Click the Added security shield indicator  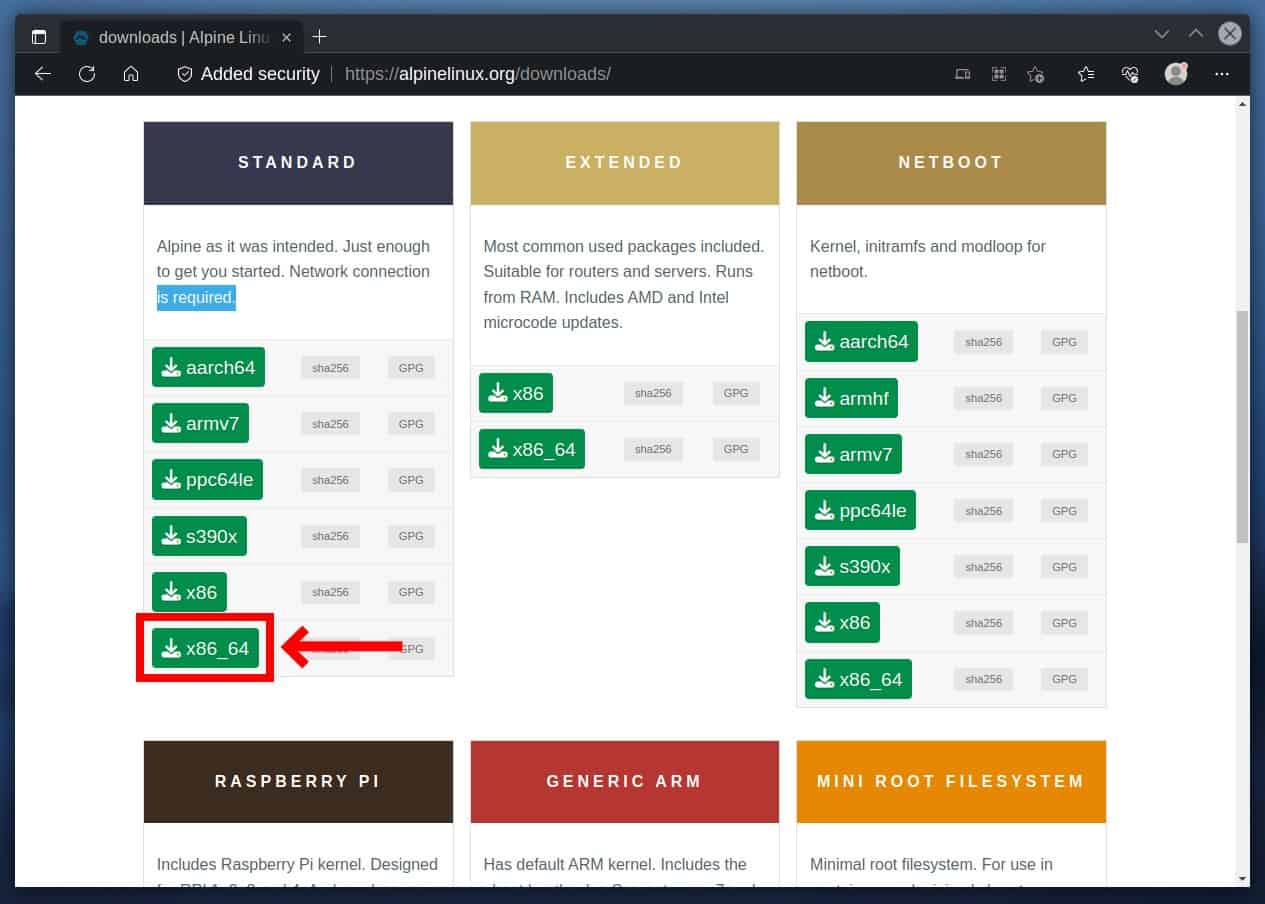point(248,74)
